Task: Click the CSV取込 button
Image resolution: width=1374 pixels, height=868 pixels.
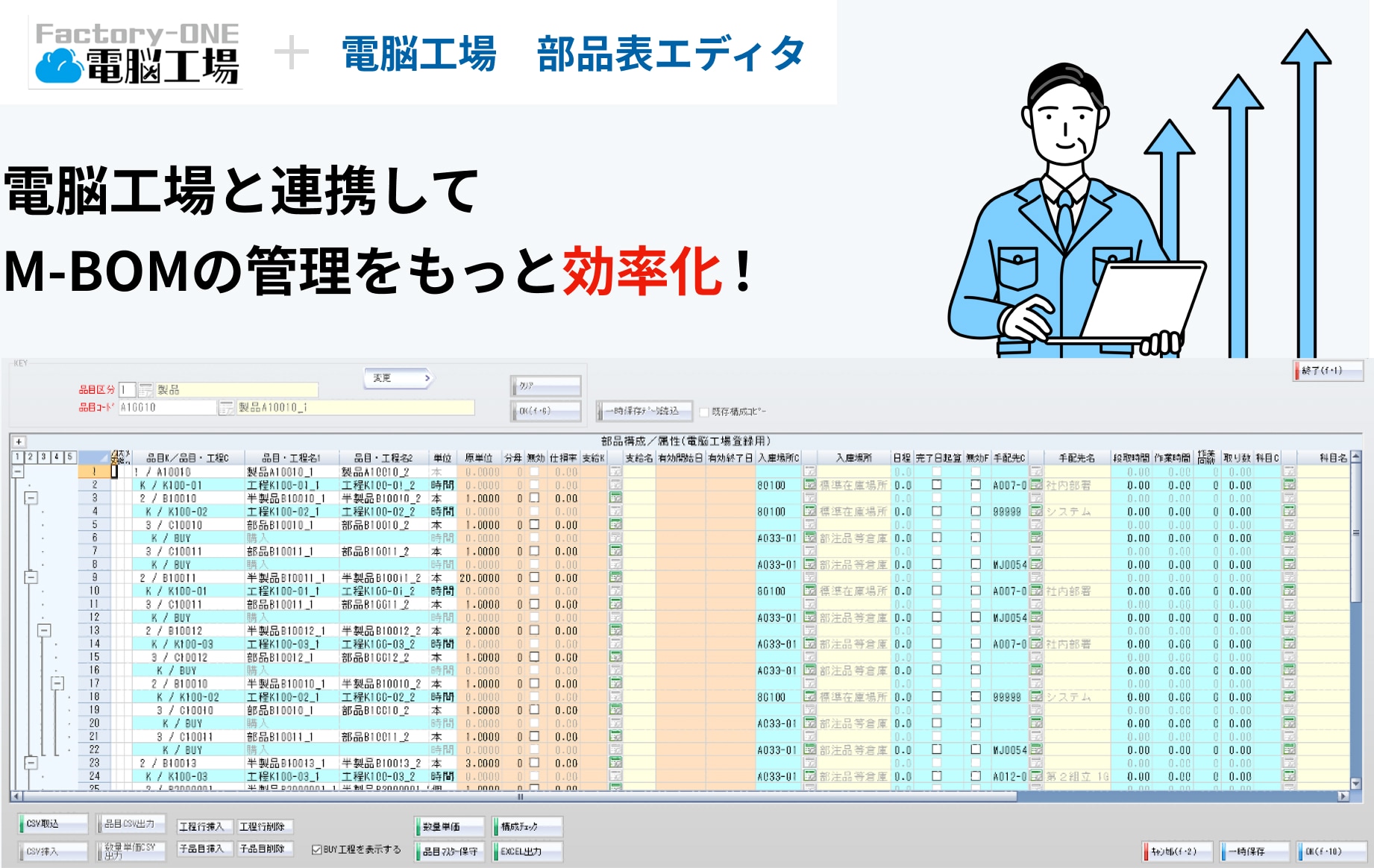Action: 54,824
